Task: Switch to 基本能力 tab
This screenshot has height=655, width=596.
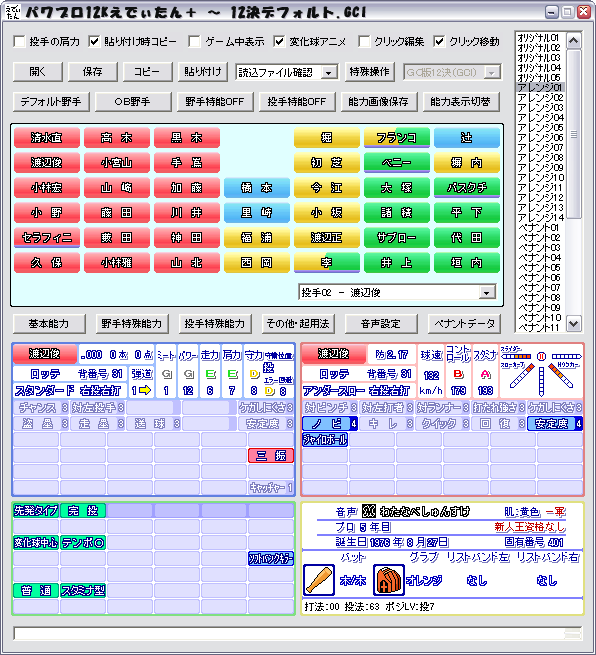Action: point(49,324)
